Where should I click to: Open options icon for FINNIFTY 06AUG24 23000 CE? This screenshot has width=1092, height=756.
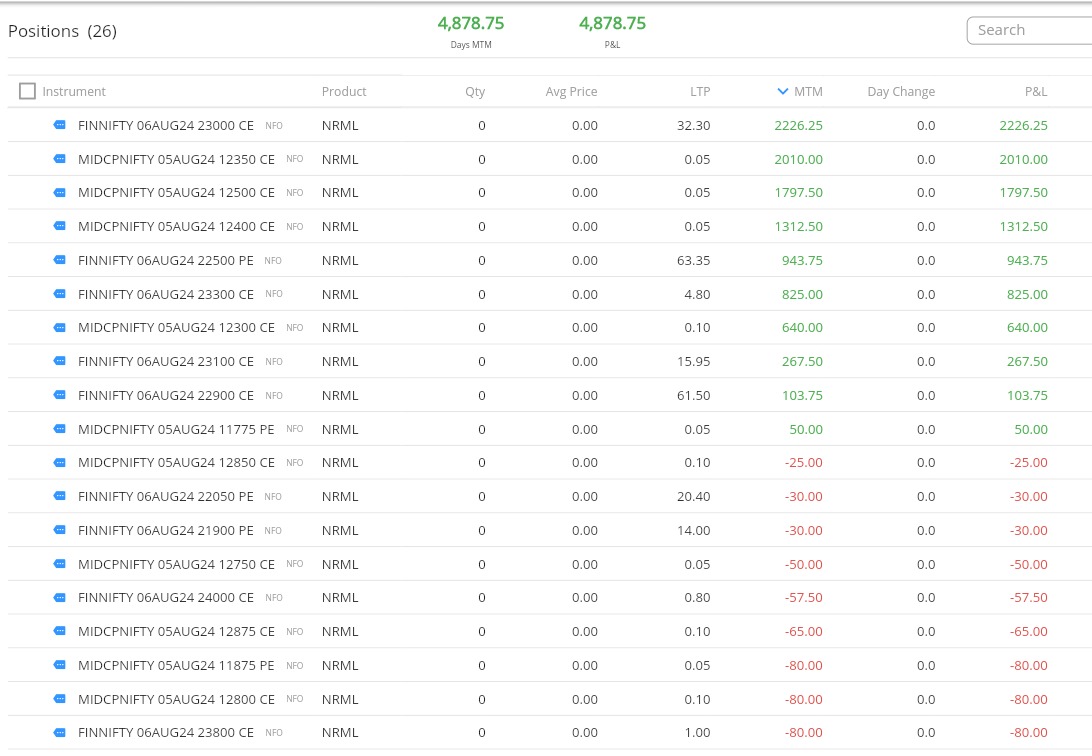[60, 125]
